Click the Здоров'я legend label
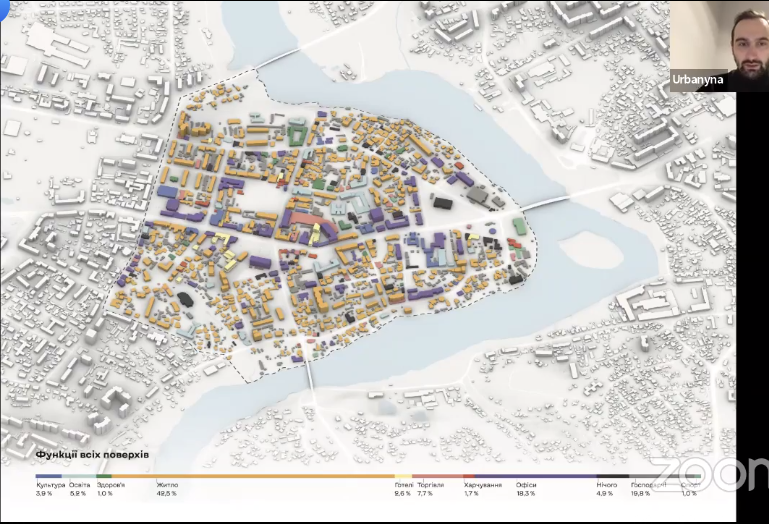The width and height of the screenshot is (769, 524). click(x=111, y=486)
